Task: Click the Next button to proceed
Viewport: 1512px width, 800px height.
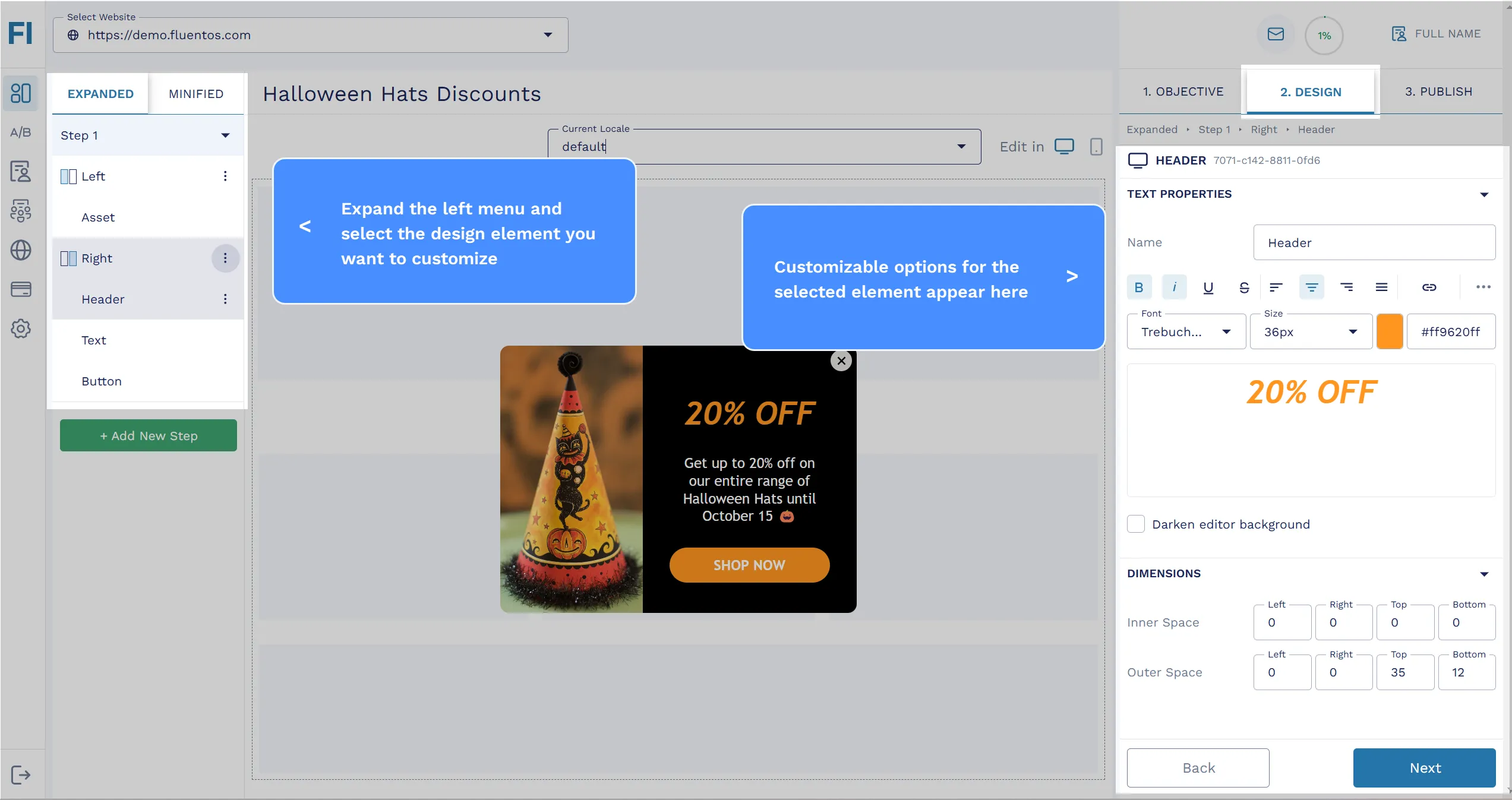Action: (1425, 768)
